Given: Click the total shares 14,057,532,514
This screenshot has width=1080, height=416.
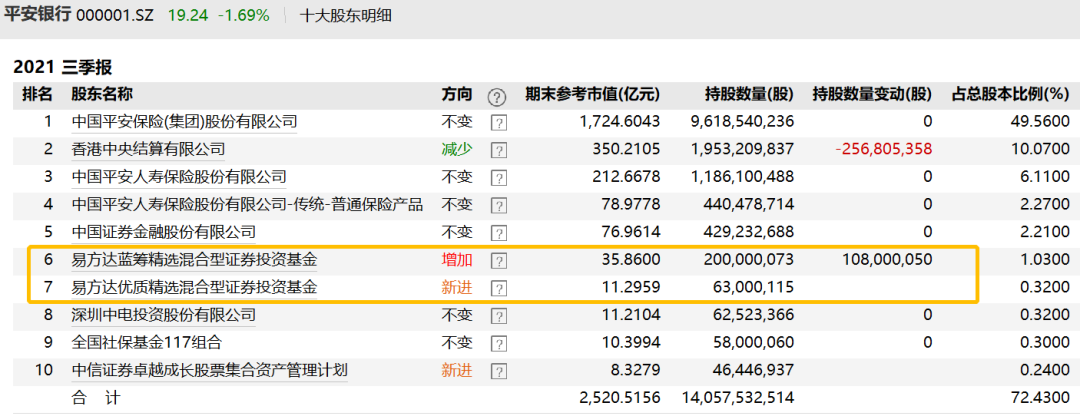Looking at the screenshot, I should point(738,398).
